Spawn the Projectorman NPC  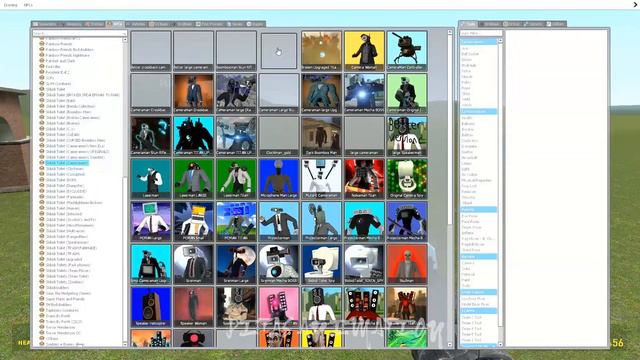click(x=279, y=221)
